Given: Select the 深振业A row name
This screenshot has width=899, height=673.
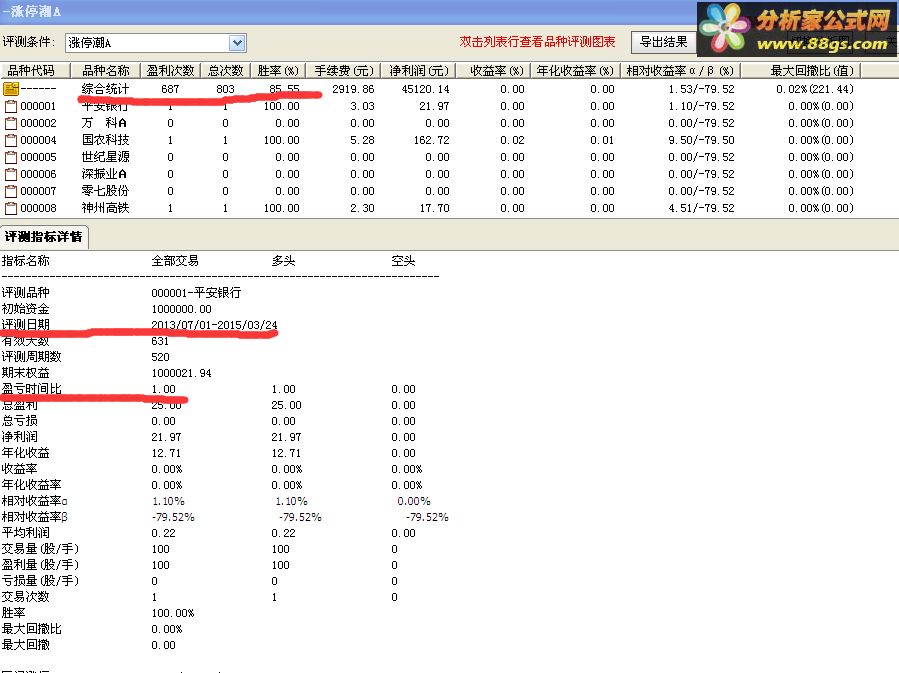Looking at the screenshot, I should point(104,174).
